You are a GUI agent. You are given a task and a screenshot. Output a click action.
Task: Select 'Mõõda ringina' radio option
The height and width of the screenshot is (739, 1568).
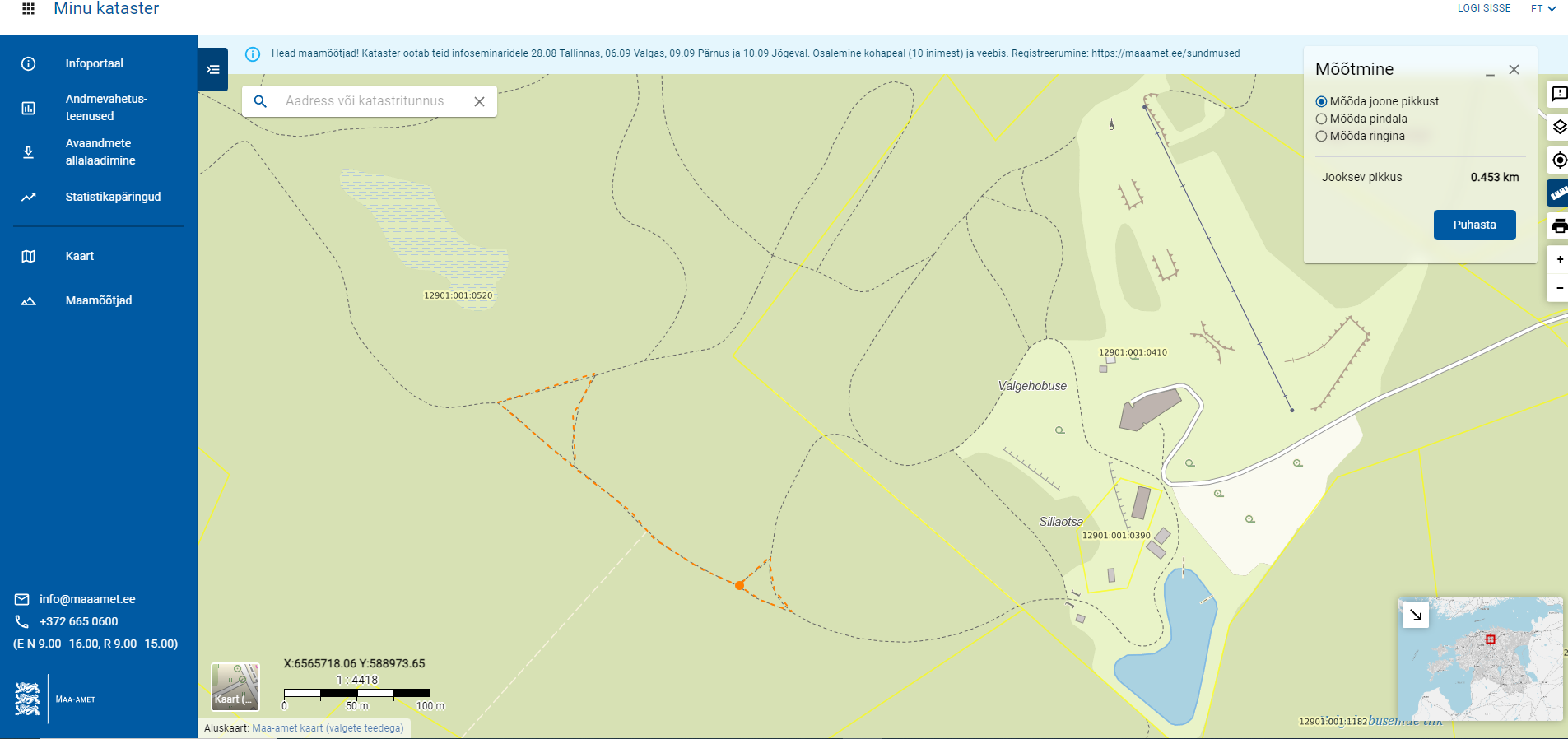(1321, 137)
